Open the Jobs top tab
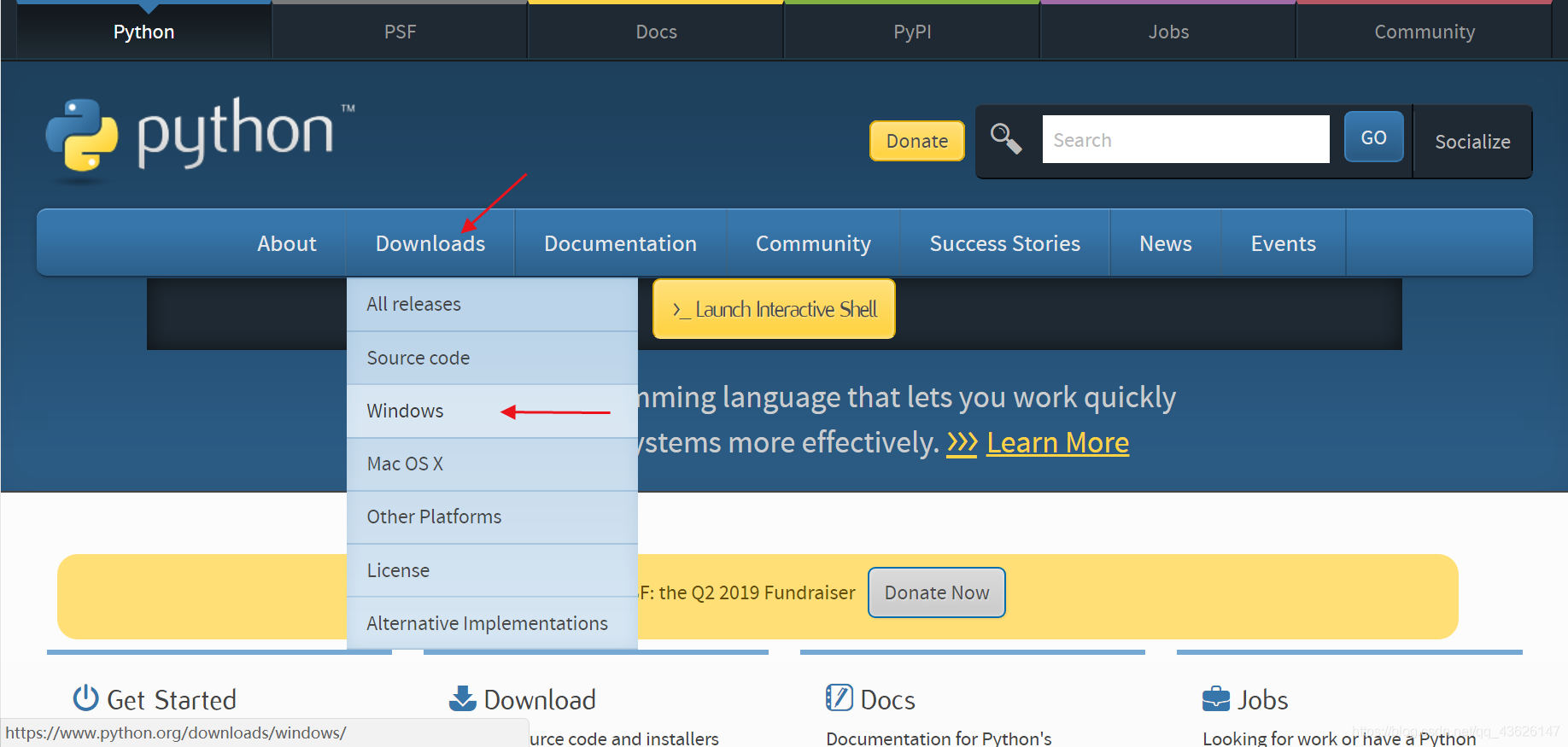 click(x=1169, y=32)
